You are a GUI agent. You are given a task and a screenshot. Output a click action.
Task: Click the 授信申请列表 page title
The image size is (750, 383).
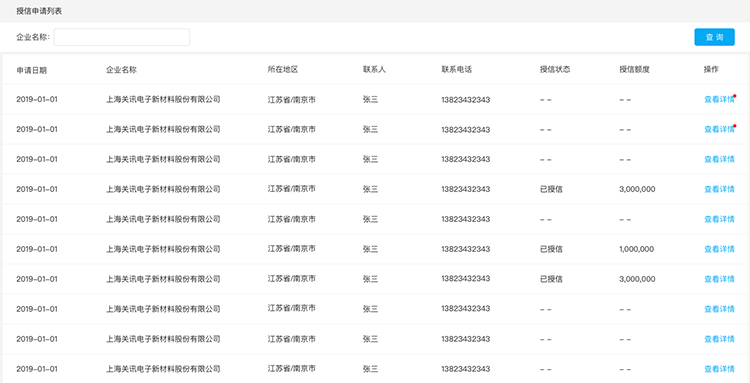[39, 11]
